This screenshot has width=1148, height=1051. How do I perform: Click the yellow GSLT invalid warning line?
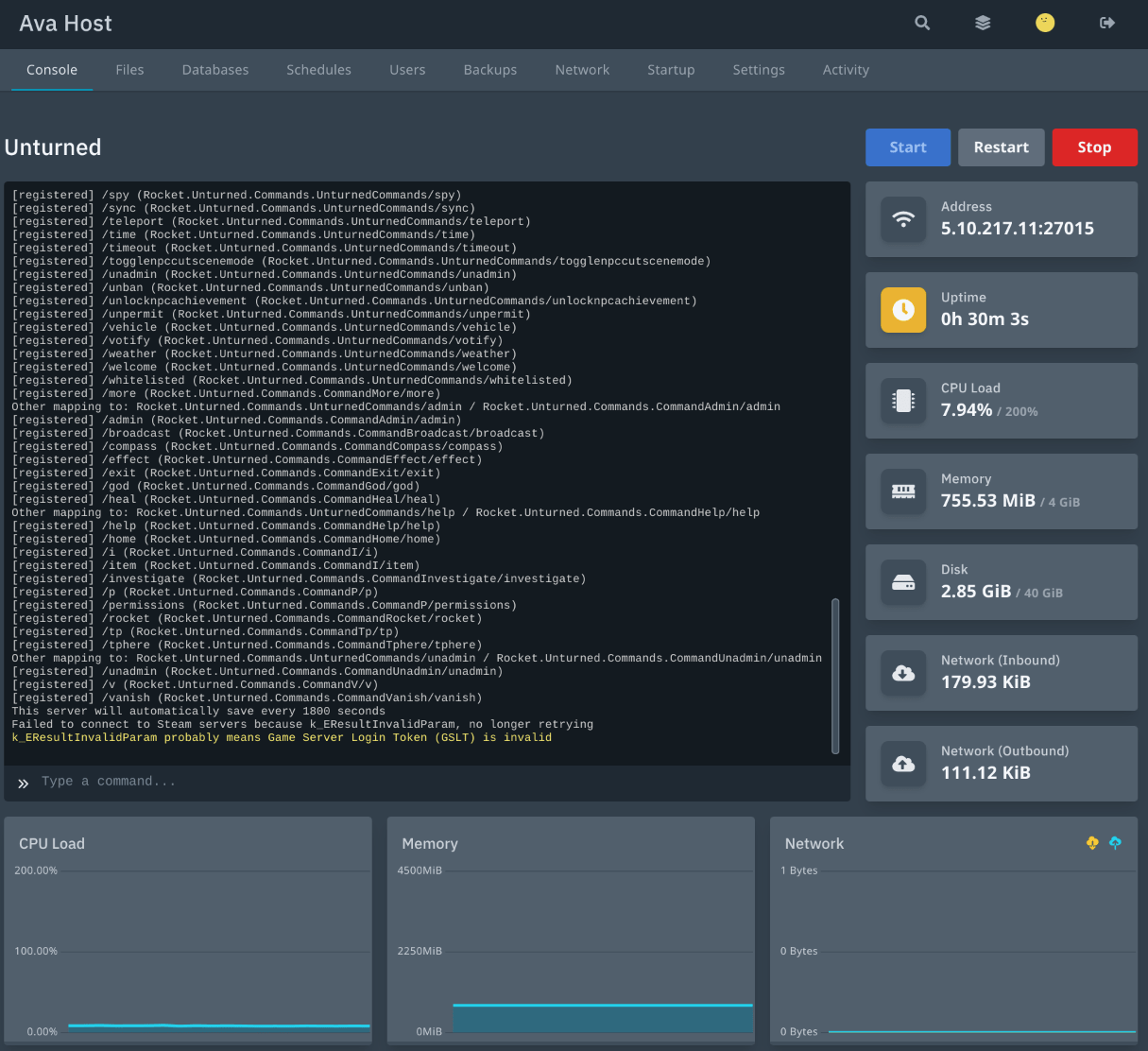point(282,737)
